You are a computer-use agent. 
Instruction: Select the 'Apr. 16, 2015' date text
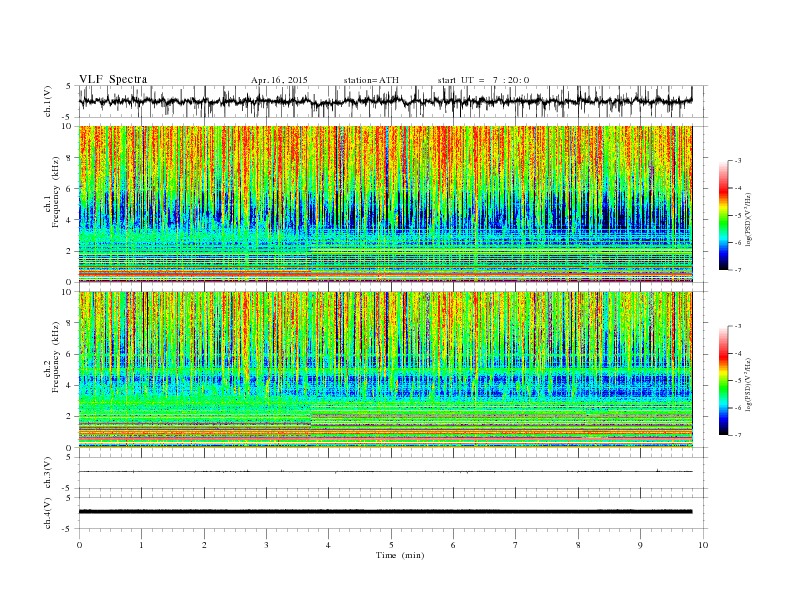pyautogui.click(x=279, y=80)
